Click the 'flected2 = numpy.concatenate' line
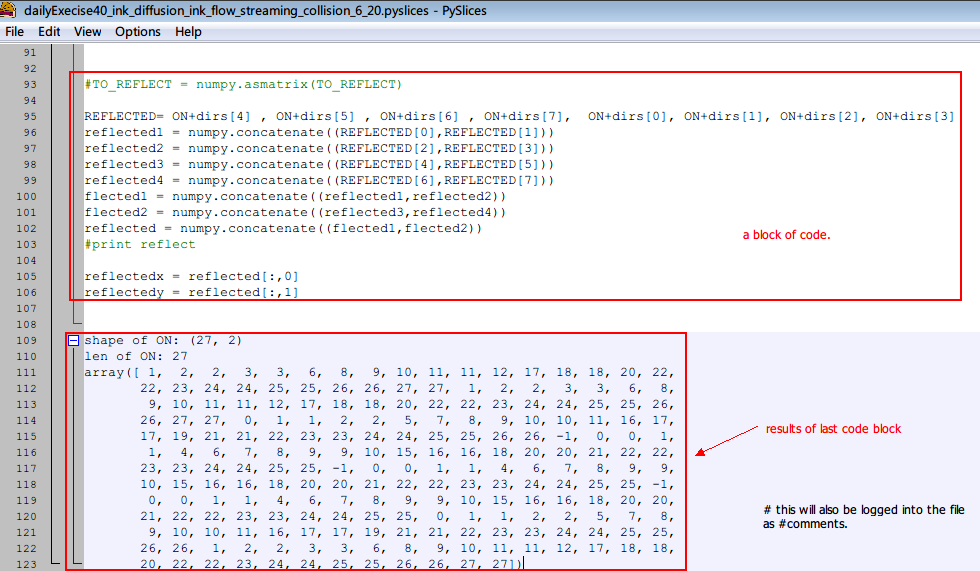The height and width of the screenshot is (571, 980). coord(295,212)
